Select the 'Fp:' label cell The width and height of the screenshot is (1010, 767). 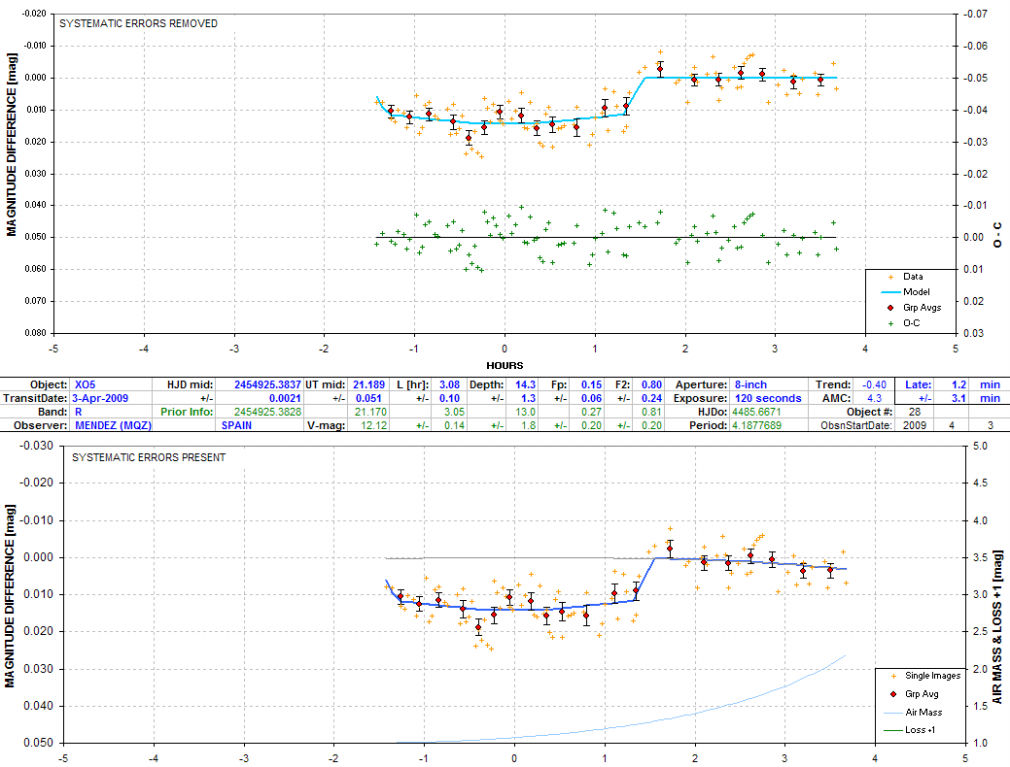click(558, 384)
